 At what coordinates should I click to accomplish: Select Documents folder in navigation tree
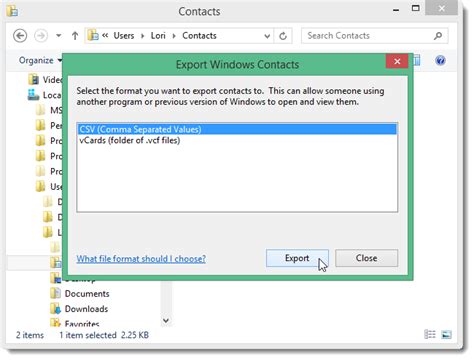(x=87, y=294)
